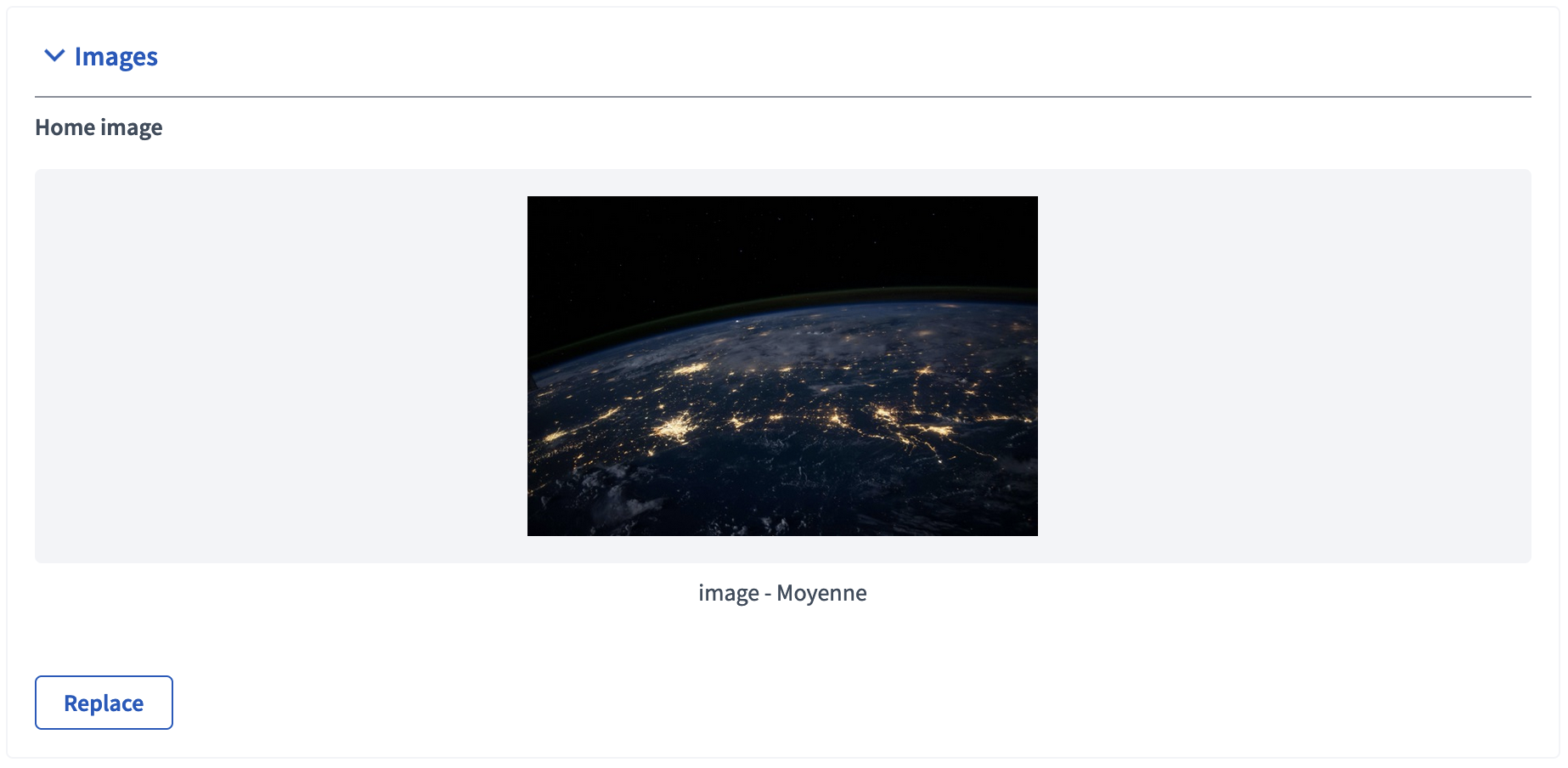
Task: Collapse the Images section chevron
Action: 54,56
